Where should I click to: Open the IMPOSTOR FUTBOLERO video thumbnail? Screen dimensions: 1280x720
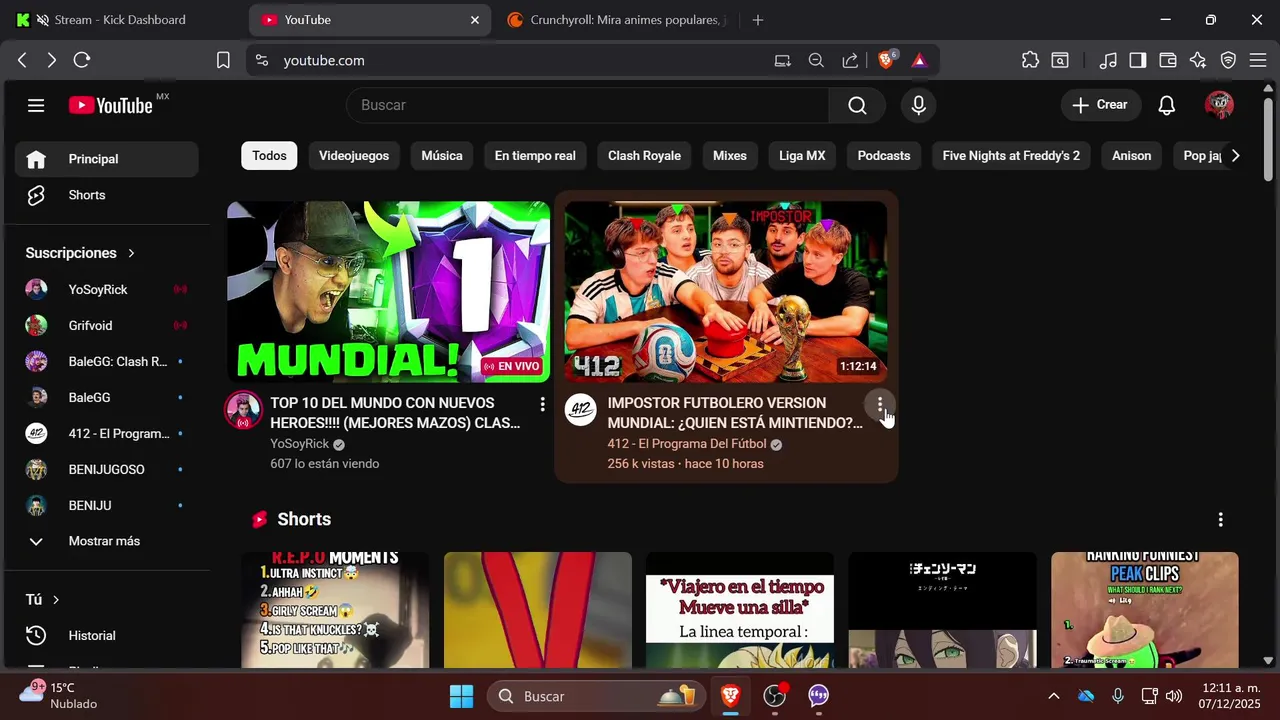coord(725,292)
